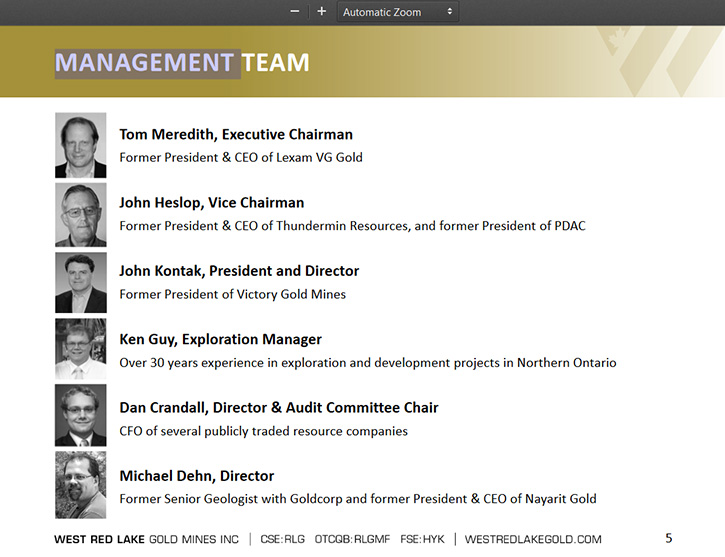This screenshot has height=557, width=725.
Task: Click the arrows on the zoom selector
Action: pyautogui.click(x=449, y=12)
